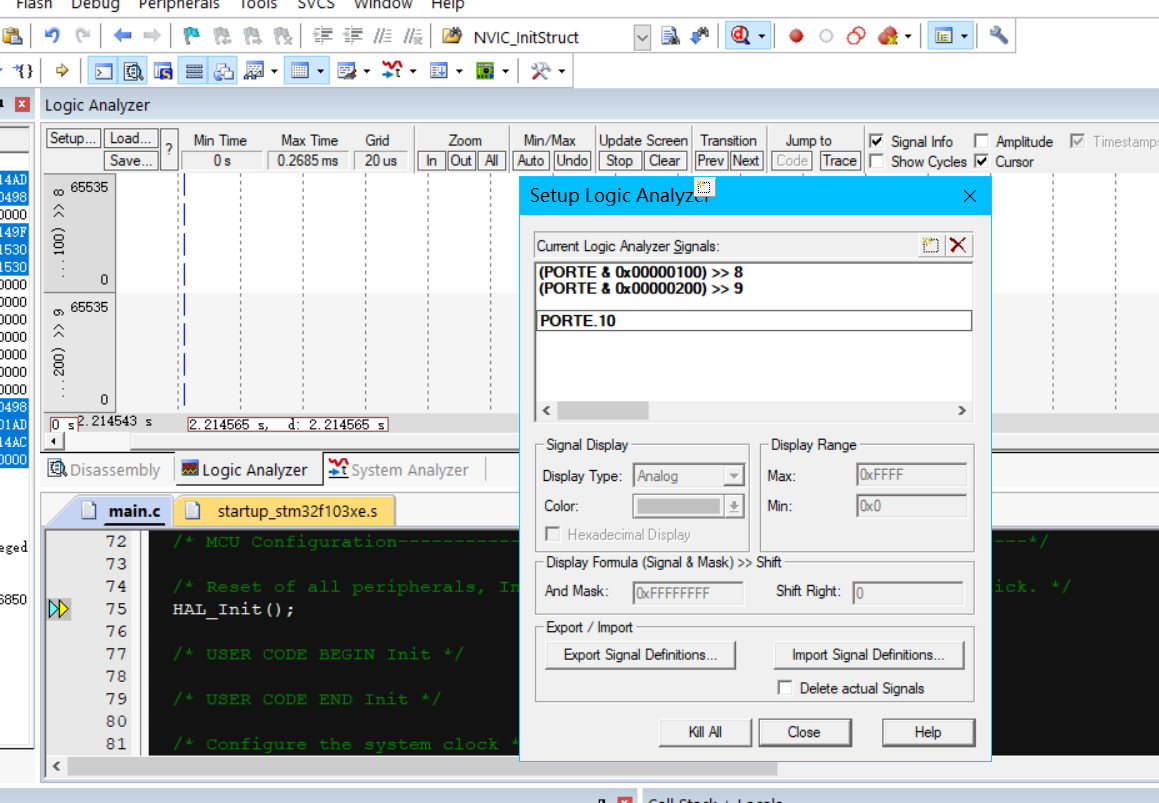Toggle the Start/Stop Debug Session icon

(740, 35)
